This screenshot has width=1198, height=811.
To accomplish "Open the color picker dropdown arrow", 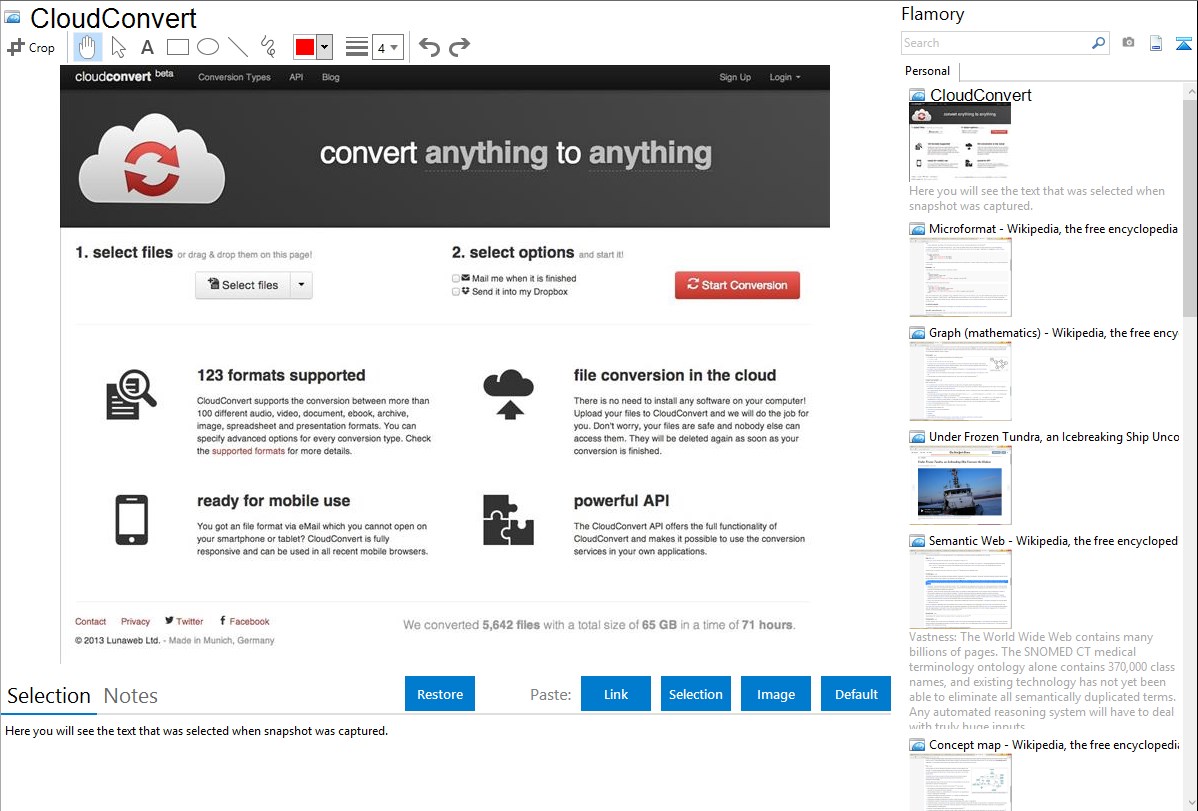I will point(325,47).
